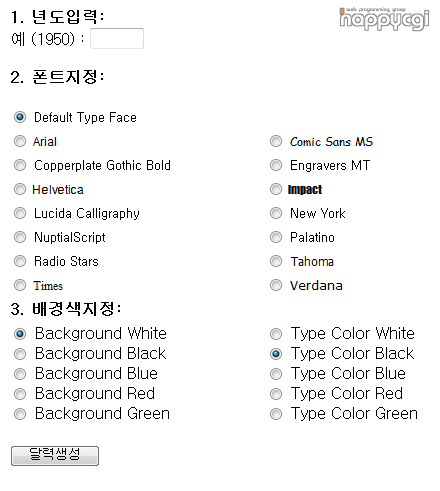Choose Lucida Calligraphy font

click(x=20, y=213)
